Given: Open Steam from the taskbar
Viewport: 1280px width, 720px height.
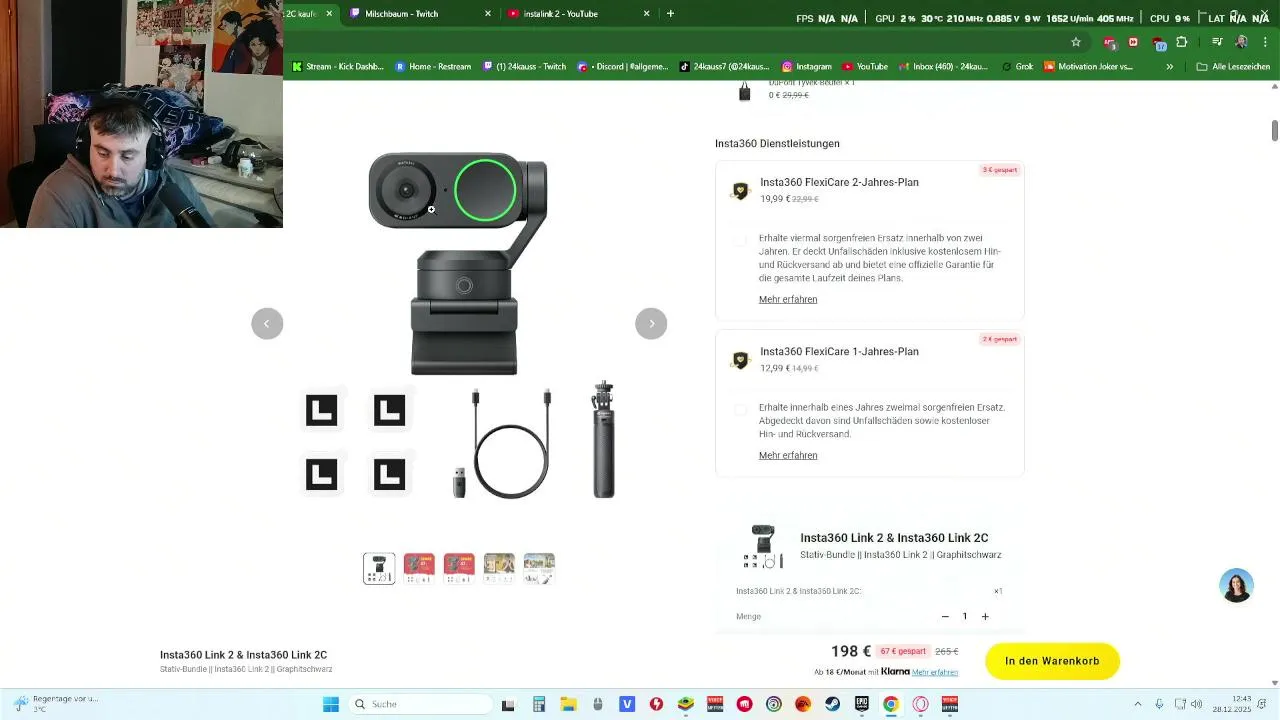Looking at the screenshot, I should (x=832, y=704).
